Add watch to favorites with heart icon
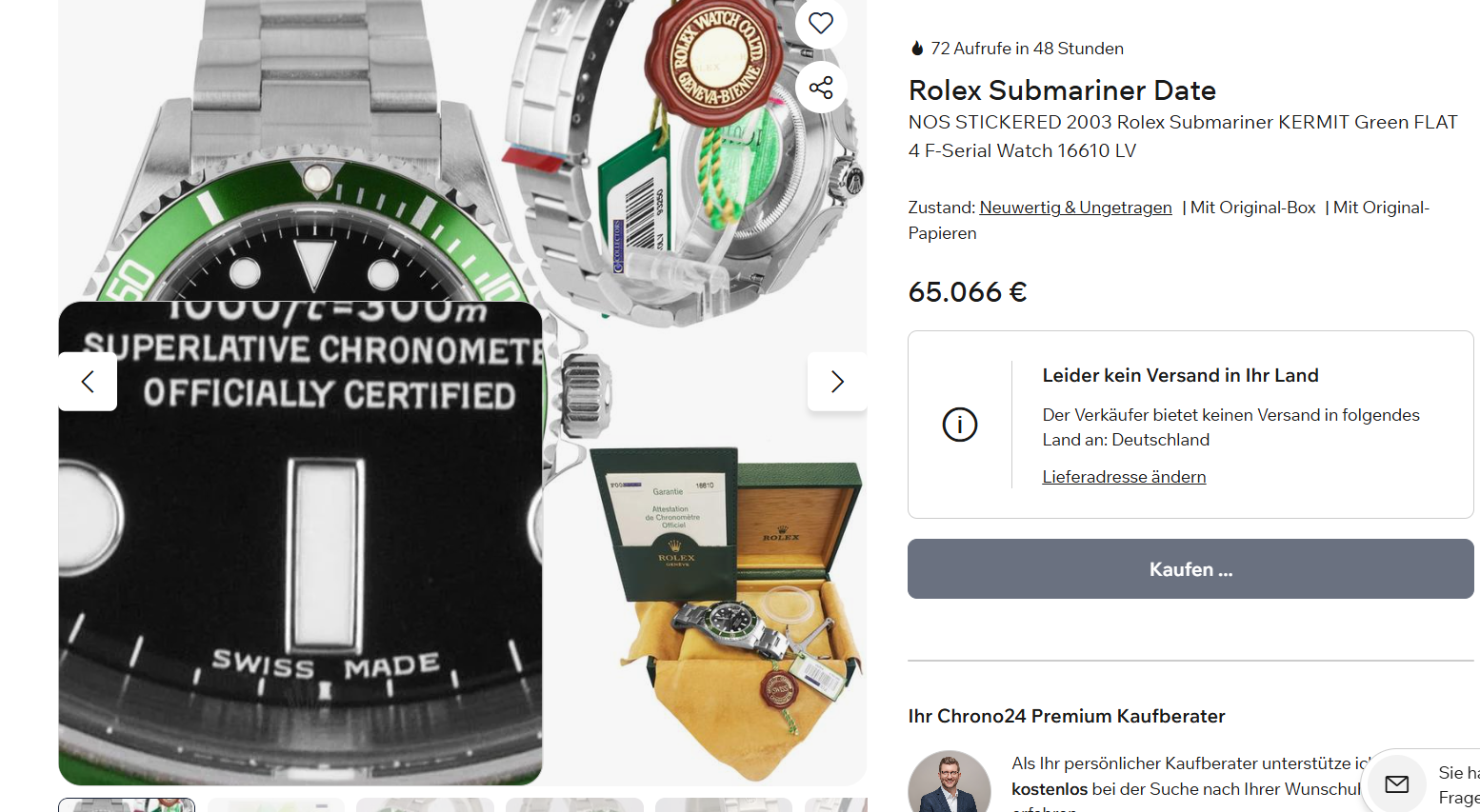 pyautogui.click(x=821, y=23)
